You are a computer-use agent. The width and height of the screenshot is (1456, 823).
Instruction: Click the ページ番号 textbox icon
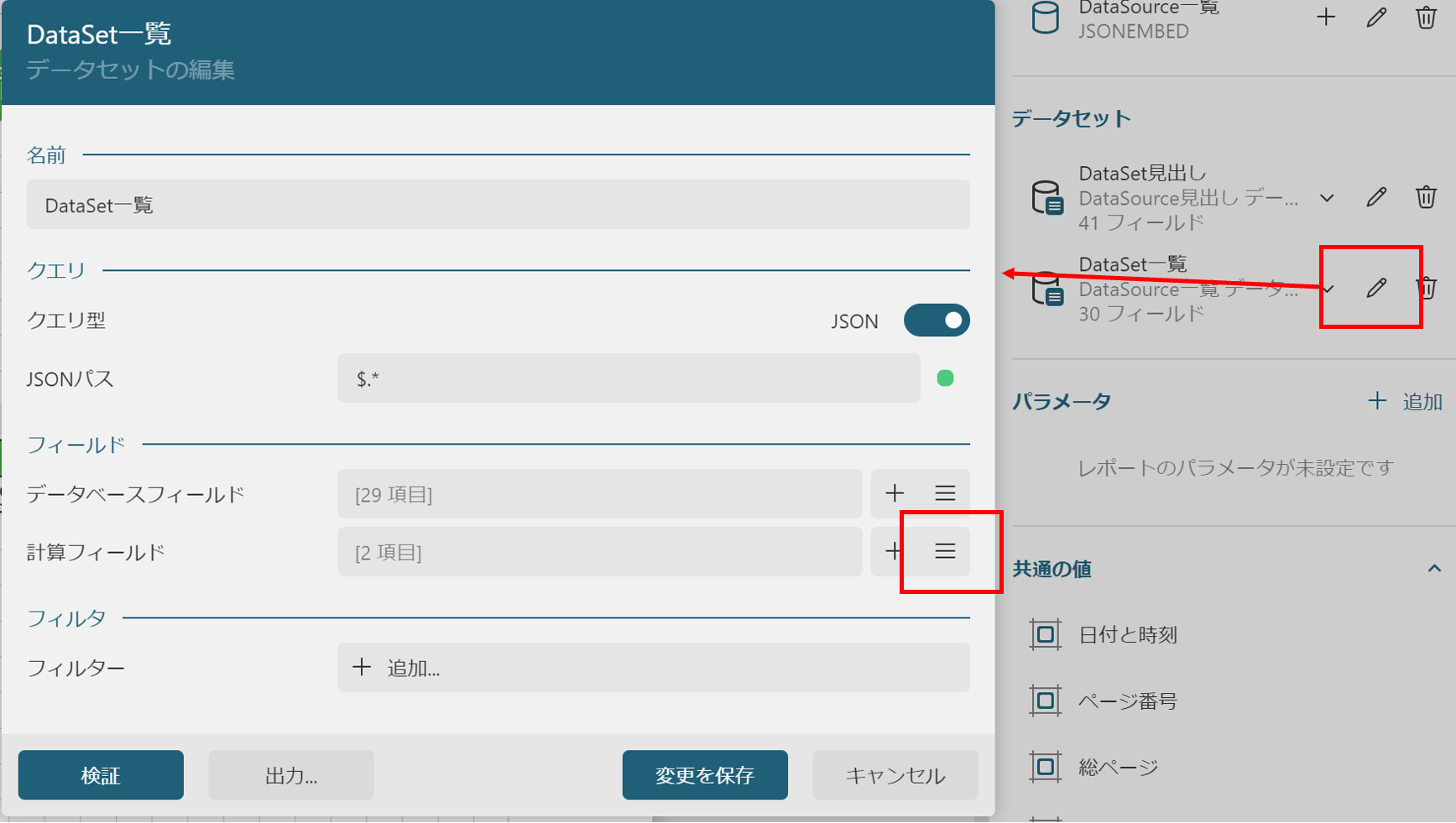1046,701
